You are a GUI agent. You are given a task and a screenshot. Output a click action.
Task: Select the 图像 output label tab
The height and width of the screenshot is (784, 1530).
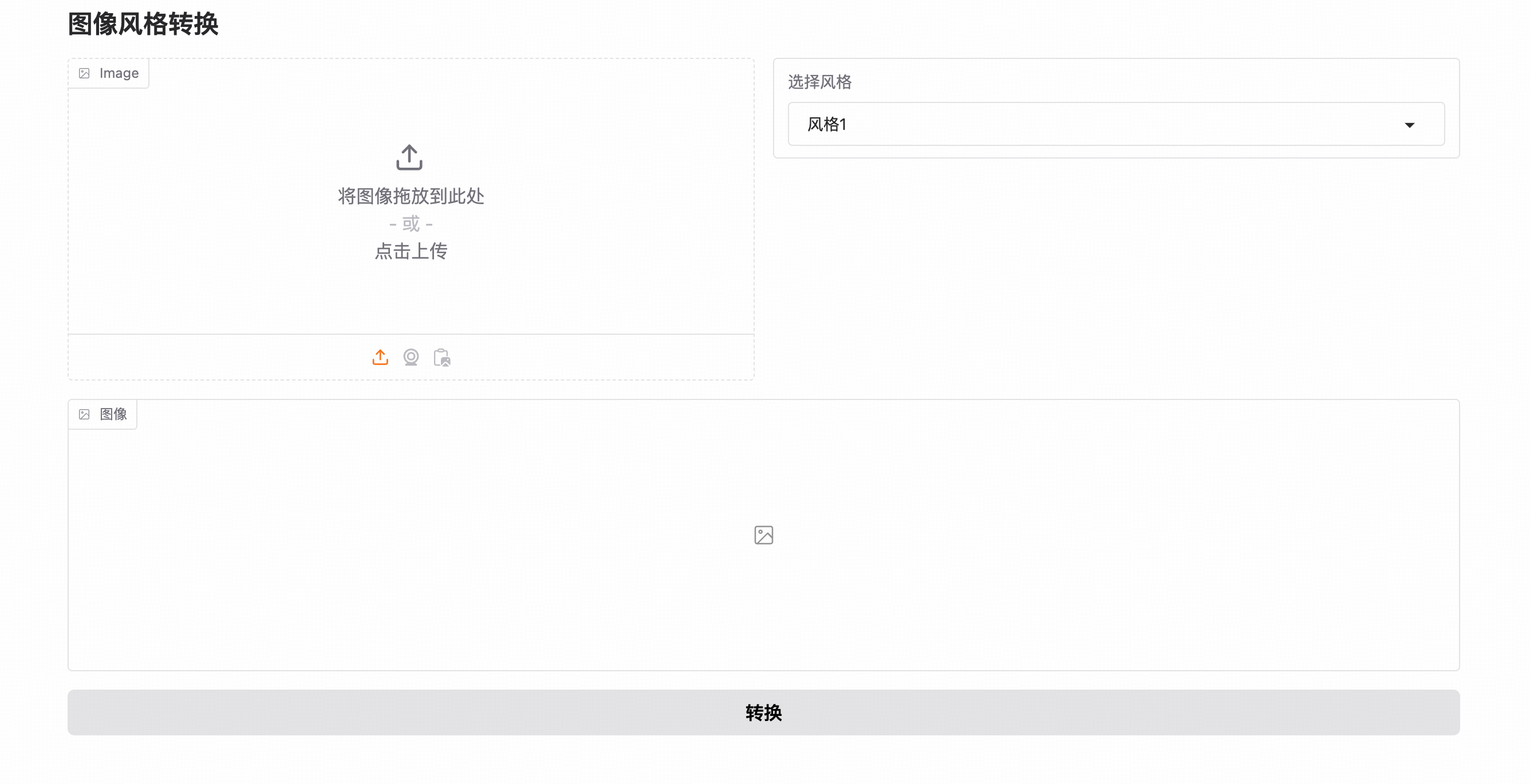(113, 414)
